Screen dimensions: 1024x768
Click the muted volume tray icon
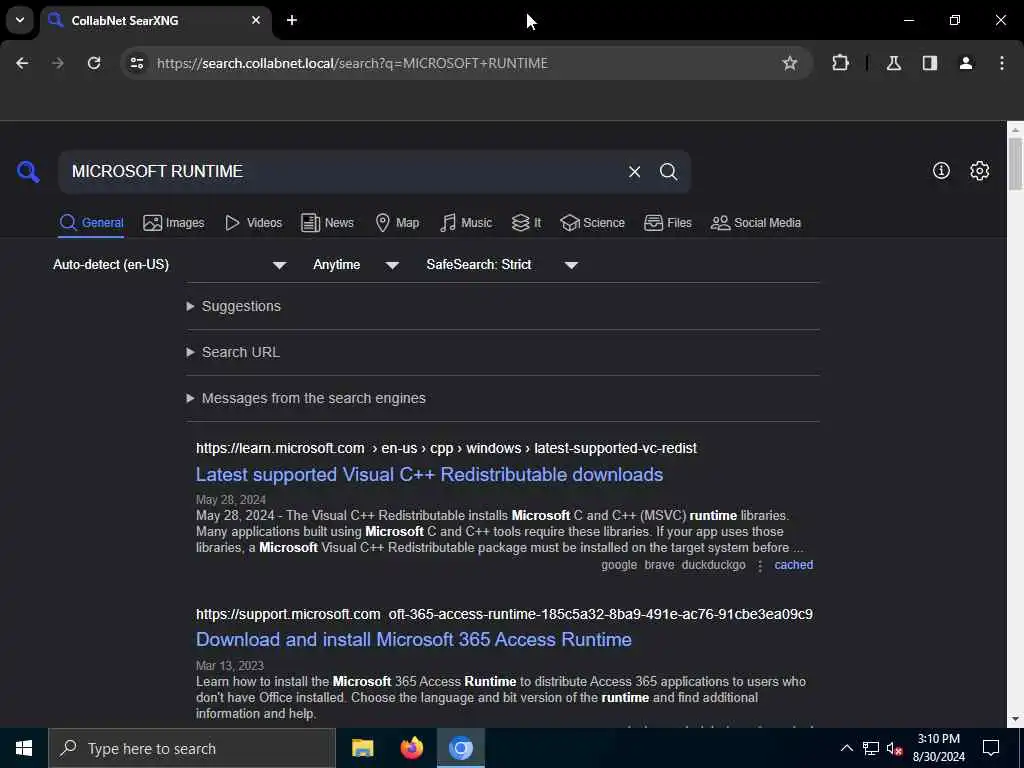point(894,748)
